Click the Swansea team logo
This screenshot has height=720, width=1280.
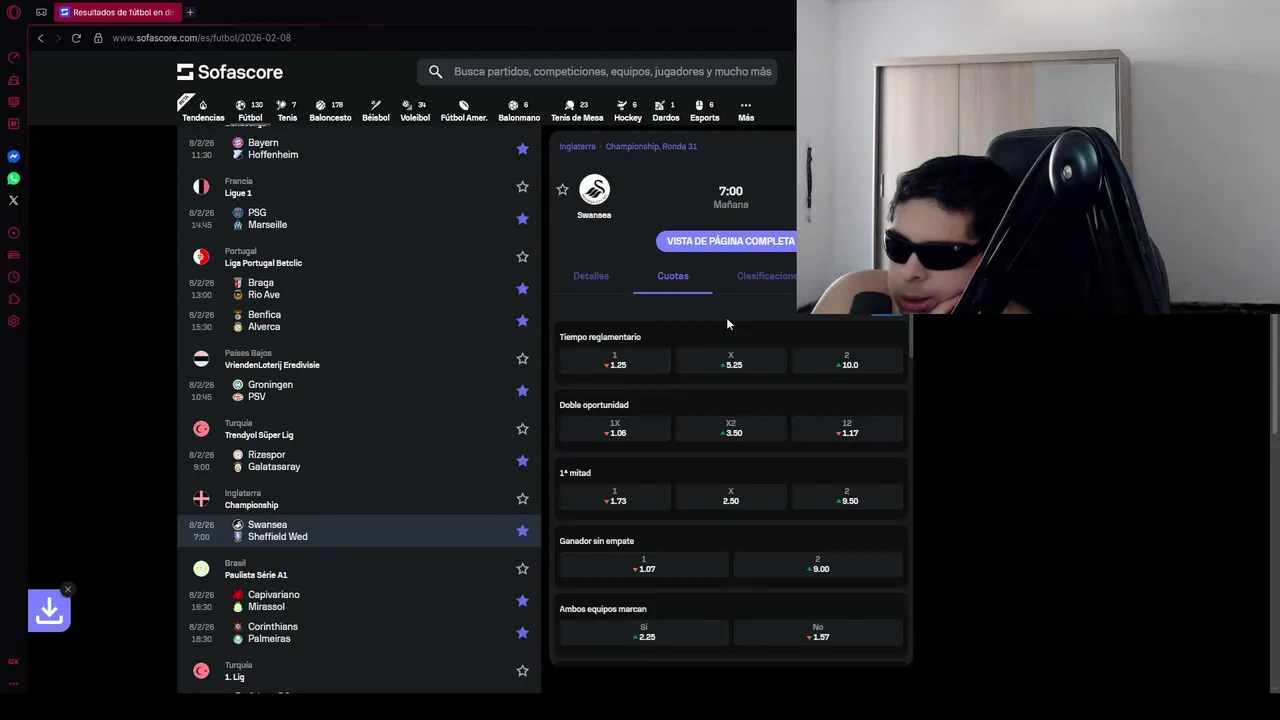pos(594,189)
